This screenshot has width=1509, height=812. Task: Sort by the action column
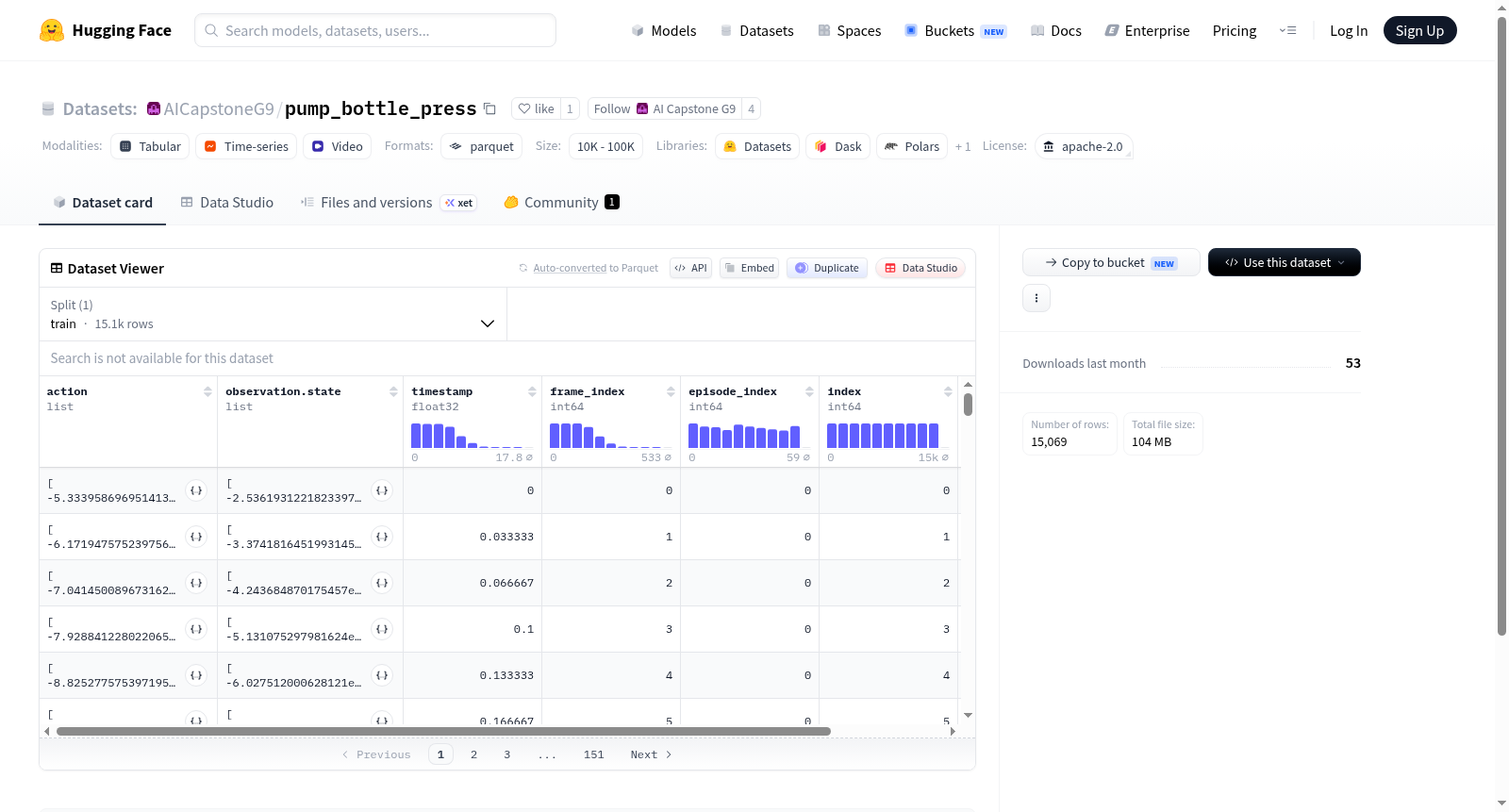(x=207, y=391)
